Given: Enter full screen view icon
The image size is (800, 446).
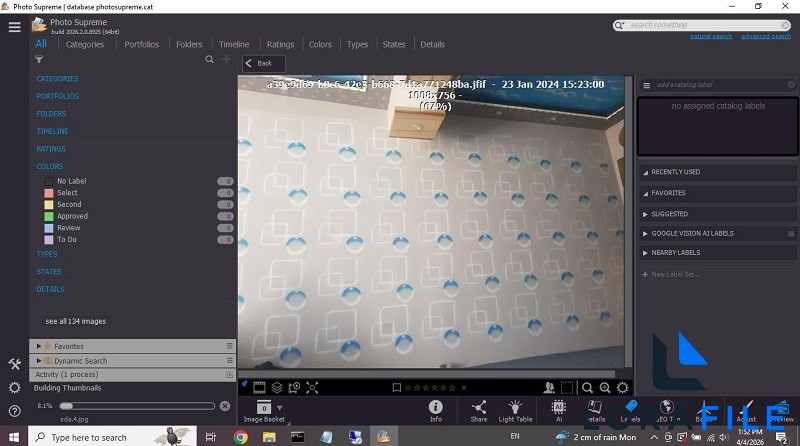Looking at the screenshot, I should tap(312, 388).
